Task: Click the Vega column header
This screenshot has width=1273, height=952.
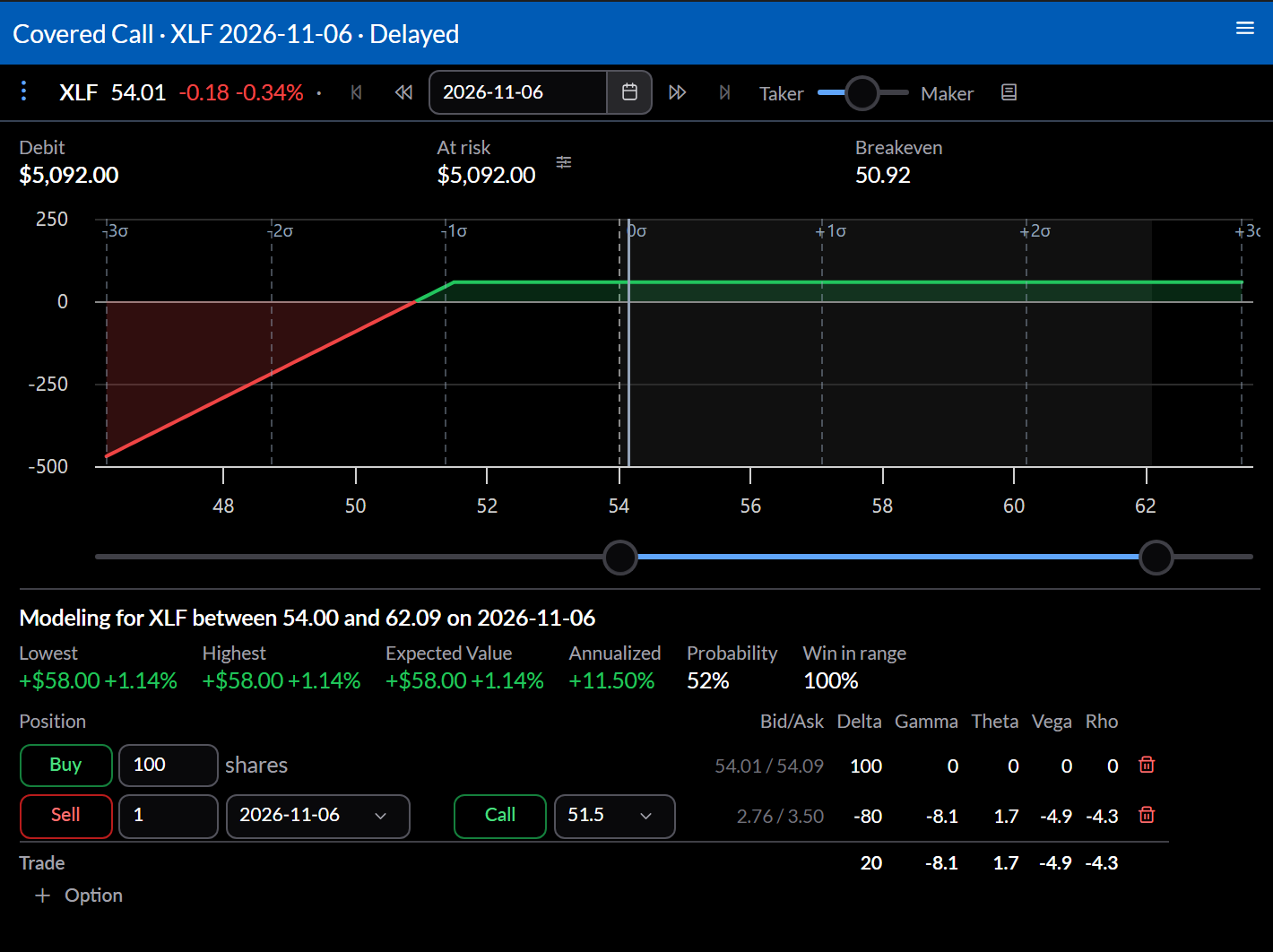Action: pyautogui.click(x=1052, y=722)
